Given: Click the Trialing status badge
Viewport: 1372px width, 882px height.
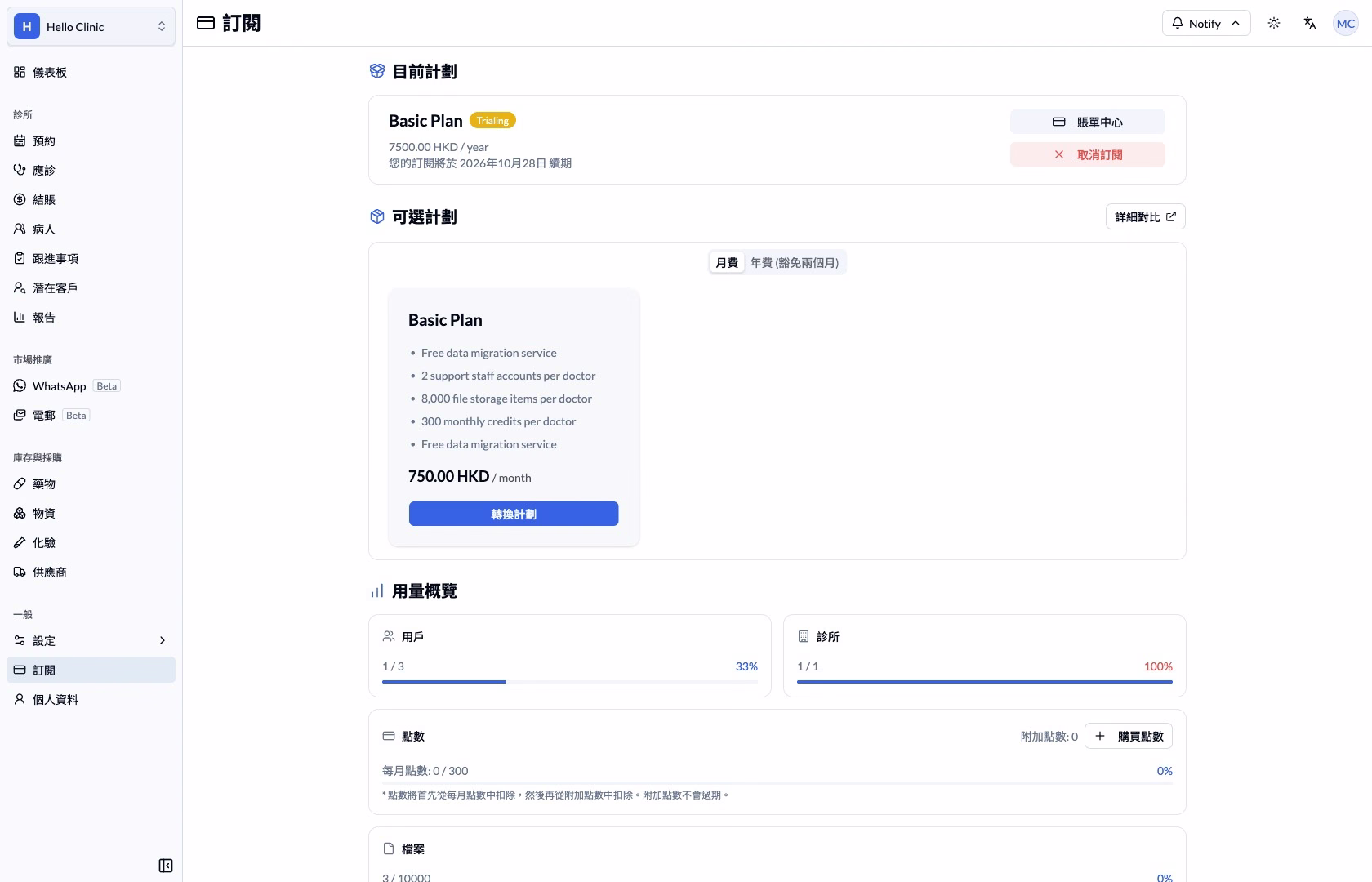Looking at the screenshot, I should click(x=492, y=120).
